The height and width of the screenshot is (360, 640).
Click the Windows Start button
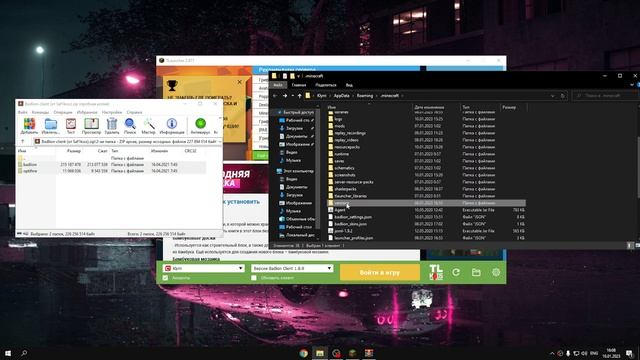tap(8, 353)
